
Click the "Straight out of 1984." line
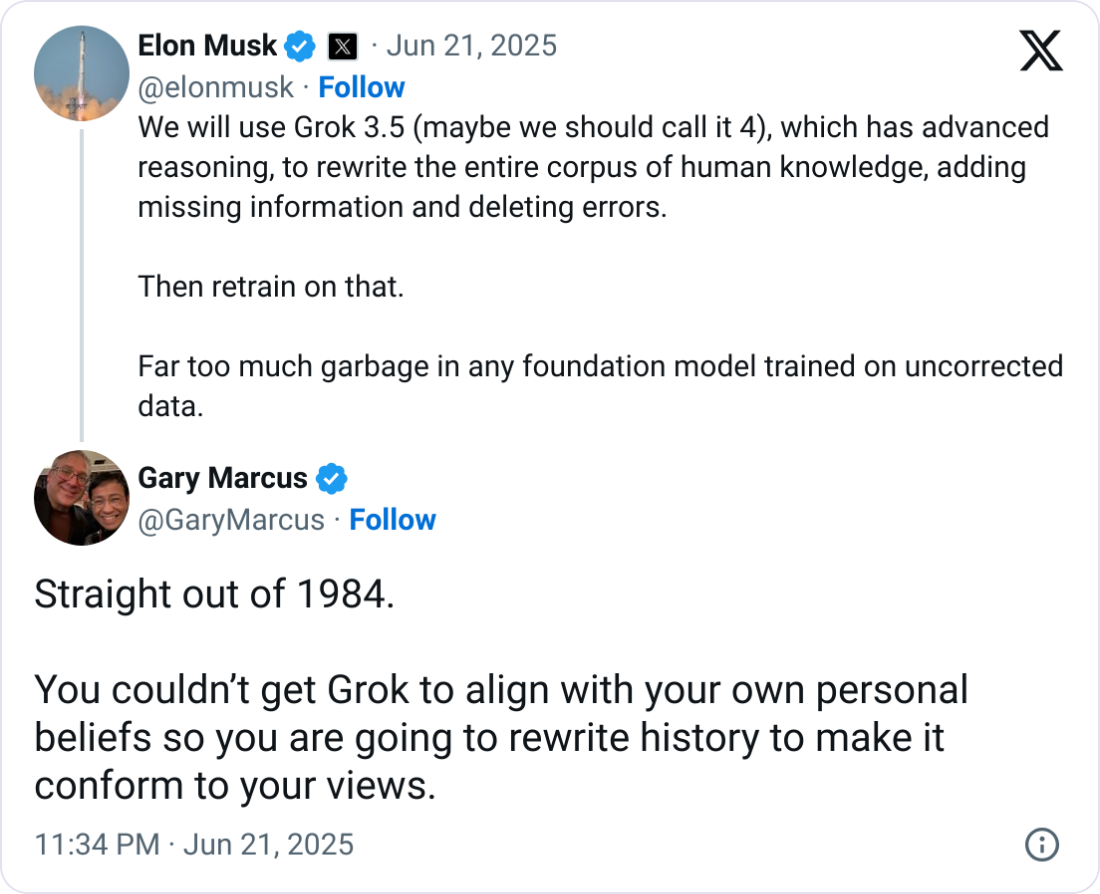tap(214, 594)
